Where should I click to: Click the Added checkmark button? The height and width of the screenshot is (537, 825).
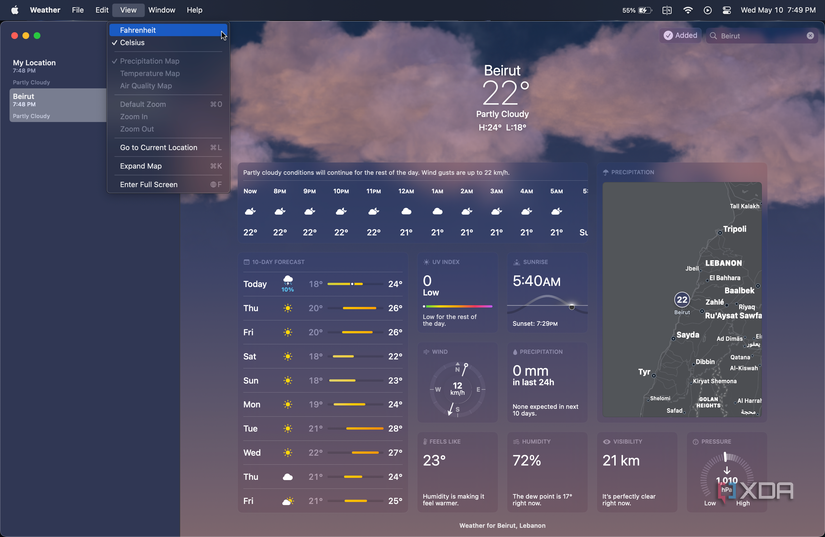(680, 35)
